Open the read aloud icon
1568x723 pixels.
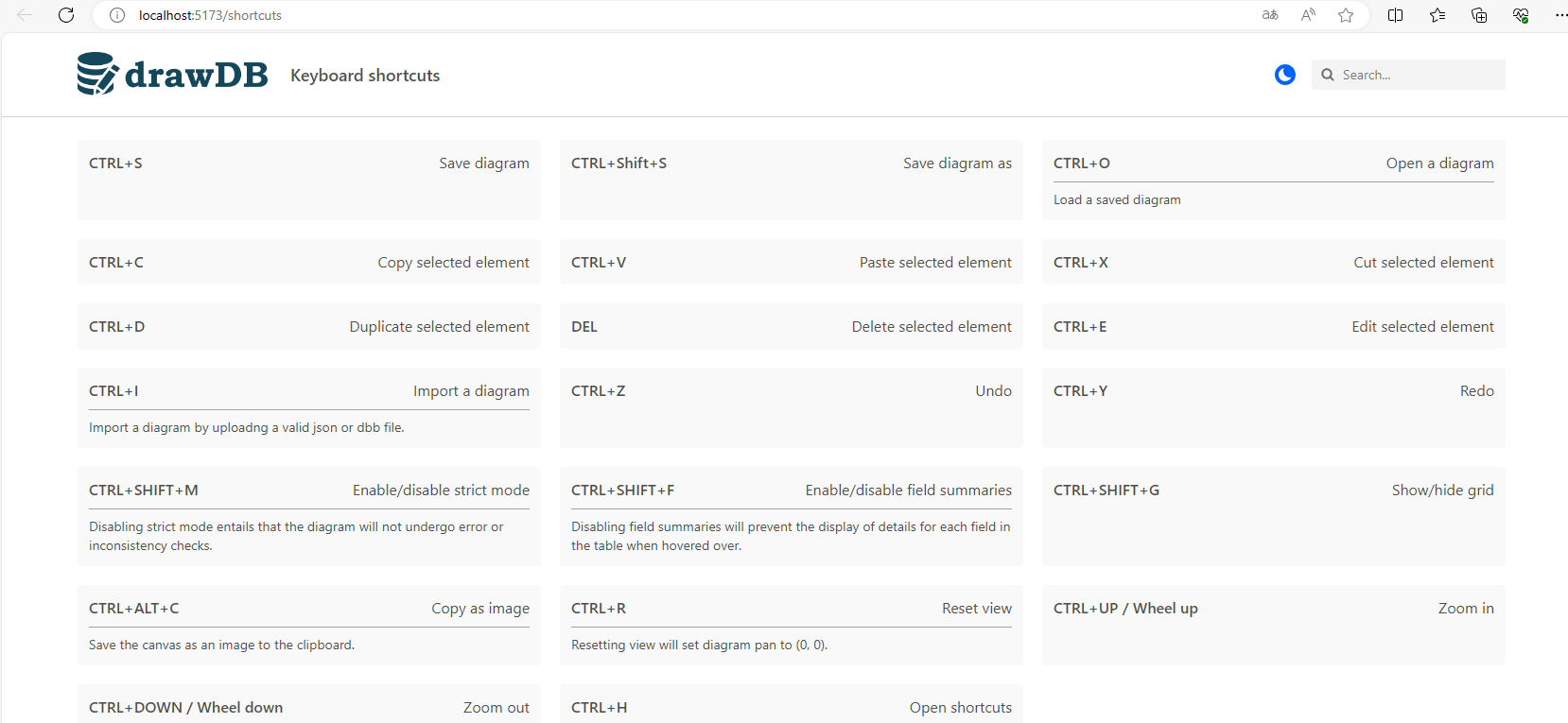click(x=1308, y=15)
